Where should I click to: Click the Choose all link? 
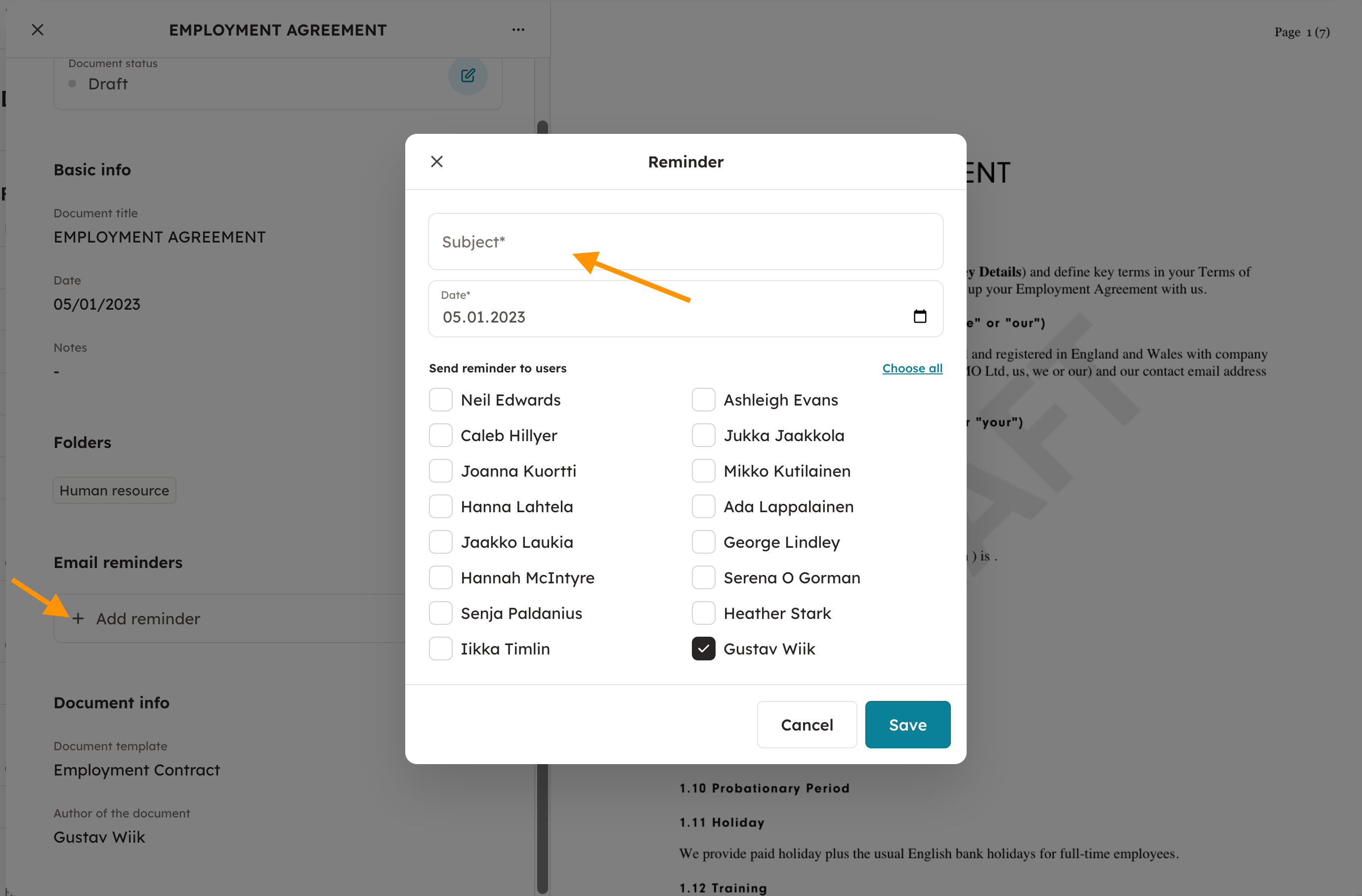coord(912,368)
